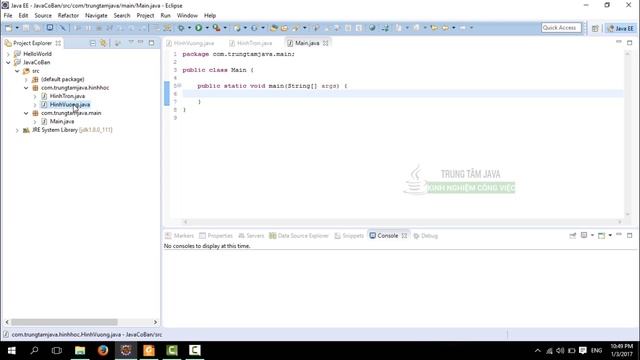Click the Back navigation arrow icon

(x=445, y=28)
